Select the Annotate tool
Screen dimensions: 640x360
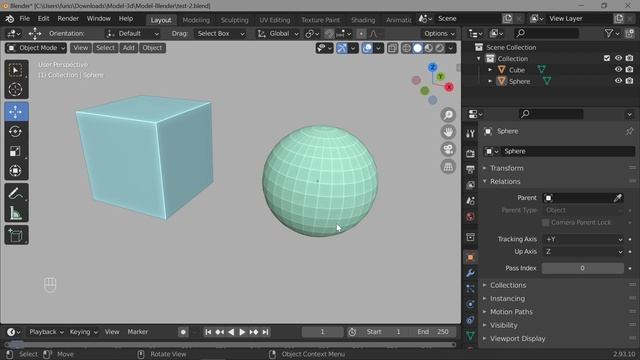[x=16, y=193]
